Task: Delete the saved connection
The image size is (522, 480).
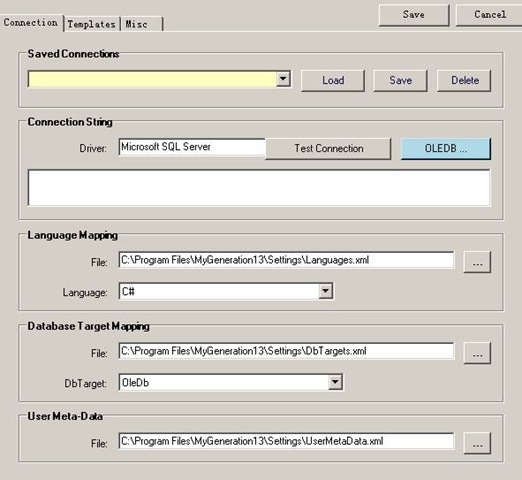Action: [x=464, y=80]
